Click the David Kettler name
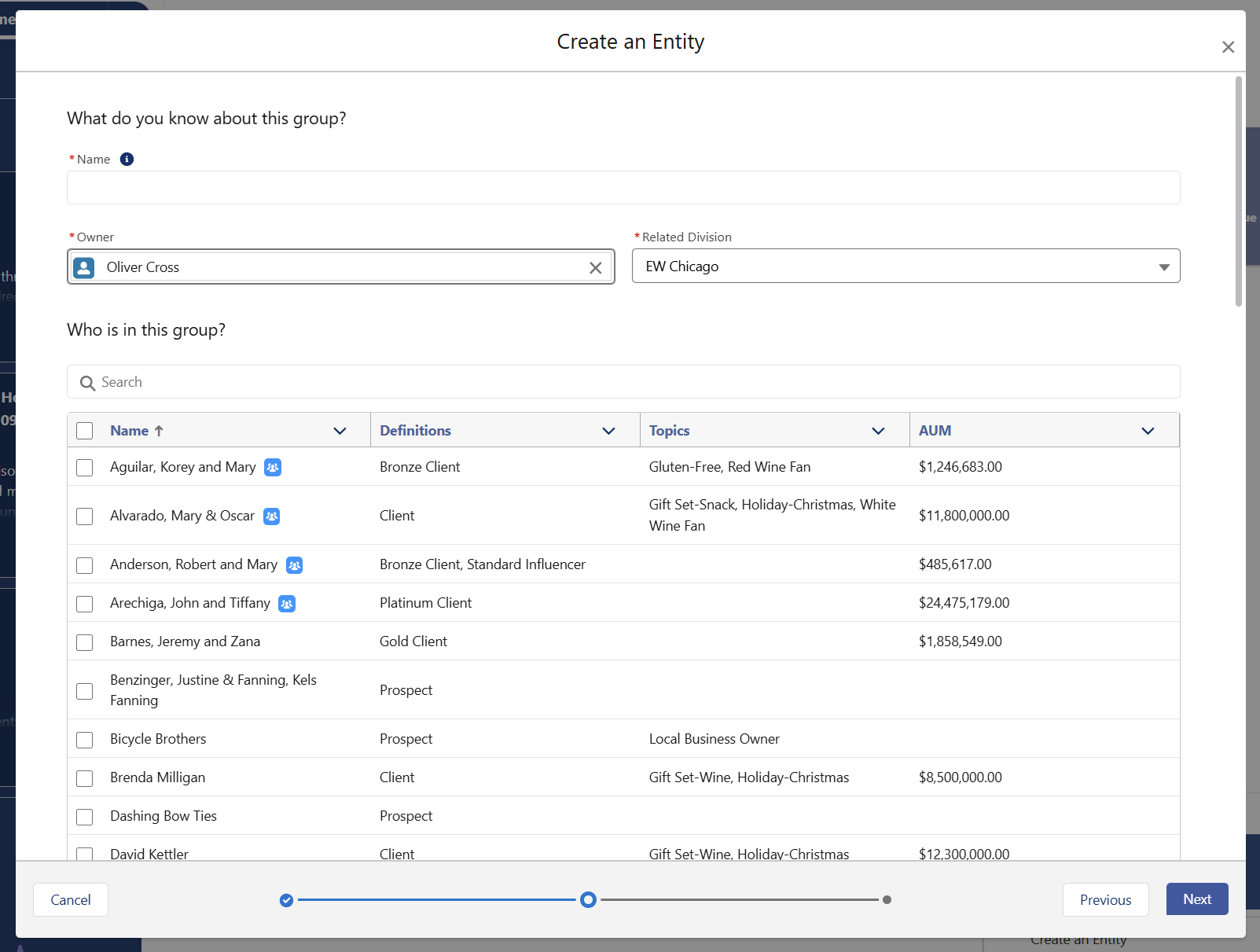Viewport: 1260px width, 952px height. 149,854
